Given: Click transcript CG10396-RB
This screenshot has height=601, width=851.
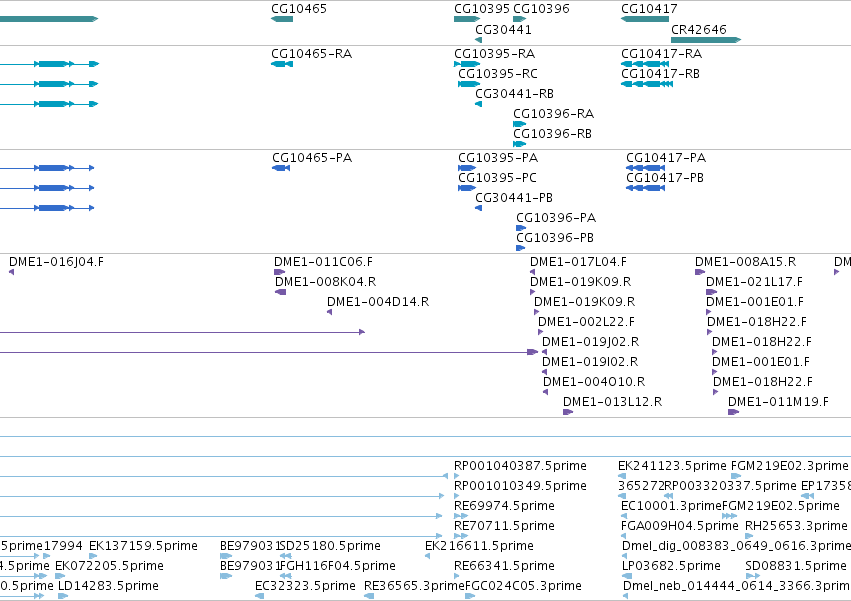Looking at the screenshot, I should click(552, 134).
